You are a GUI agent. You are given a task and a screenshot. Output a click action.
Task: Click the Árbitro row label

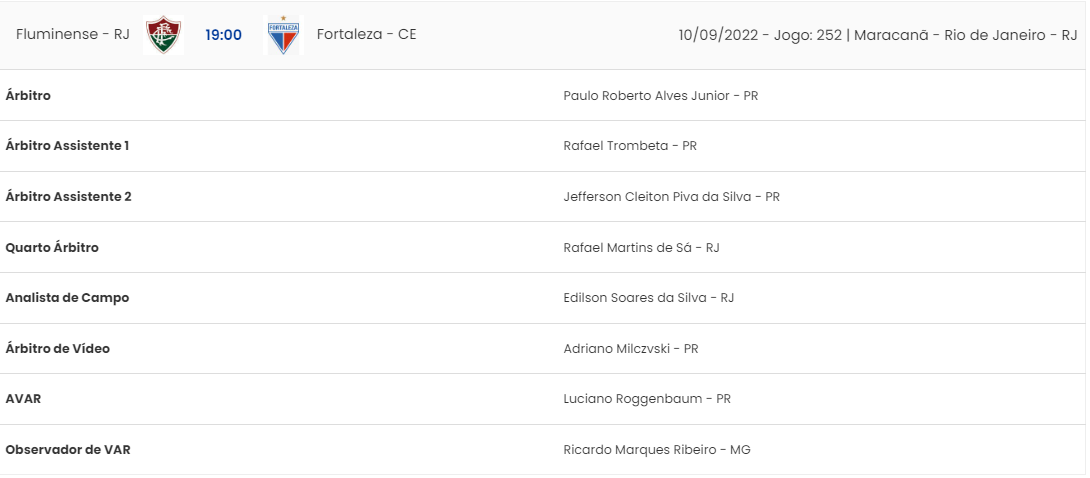point(28,95)
